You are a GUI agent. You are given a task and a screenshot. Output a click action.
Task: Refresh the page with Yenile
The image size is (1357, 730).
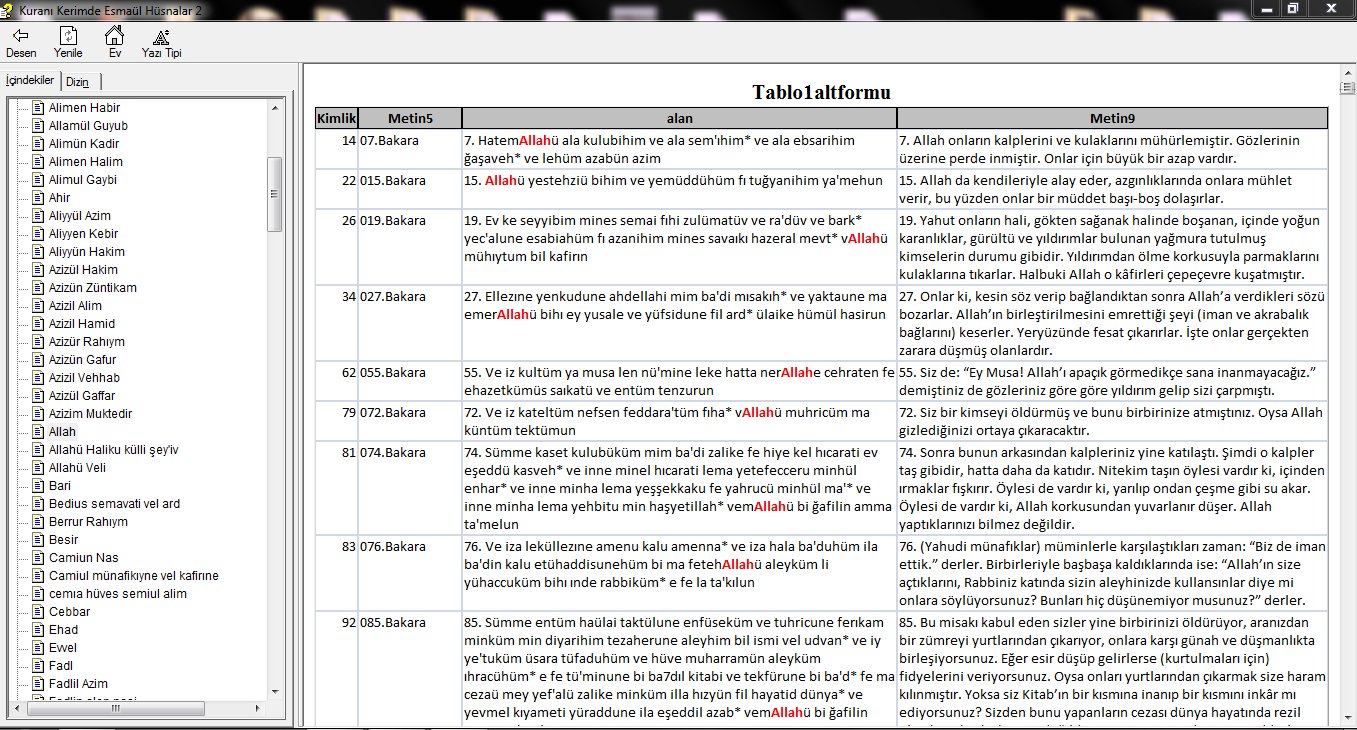click(68, 35)
